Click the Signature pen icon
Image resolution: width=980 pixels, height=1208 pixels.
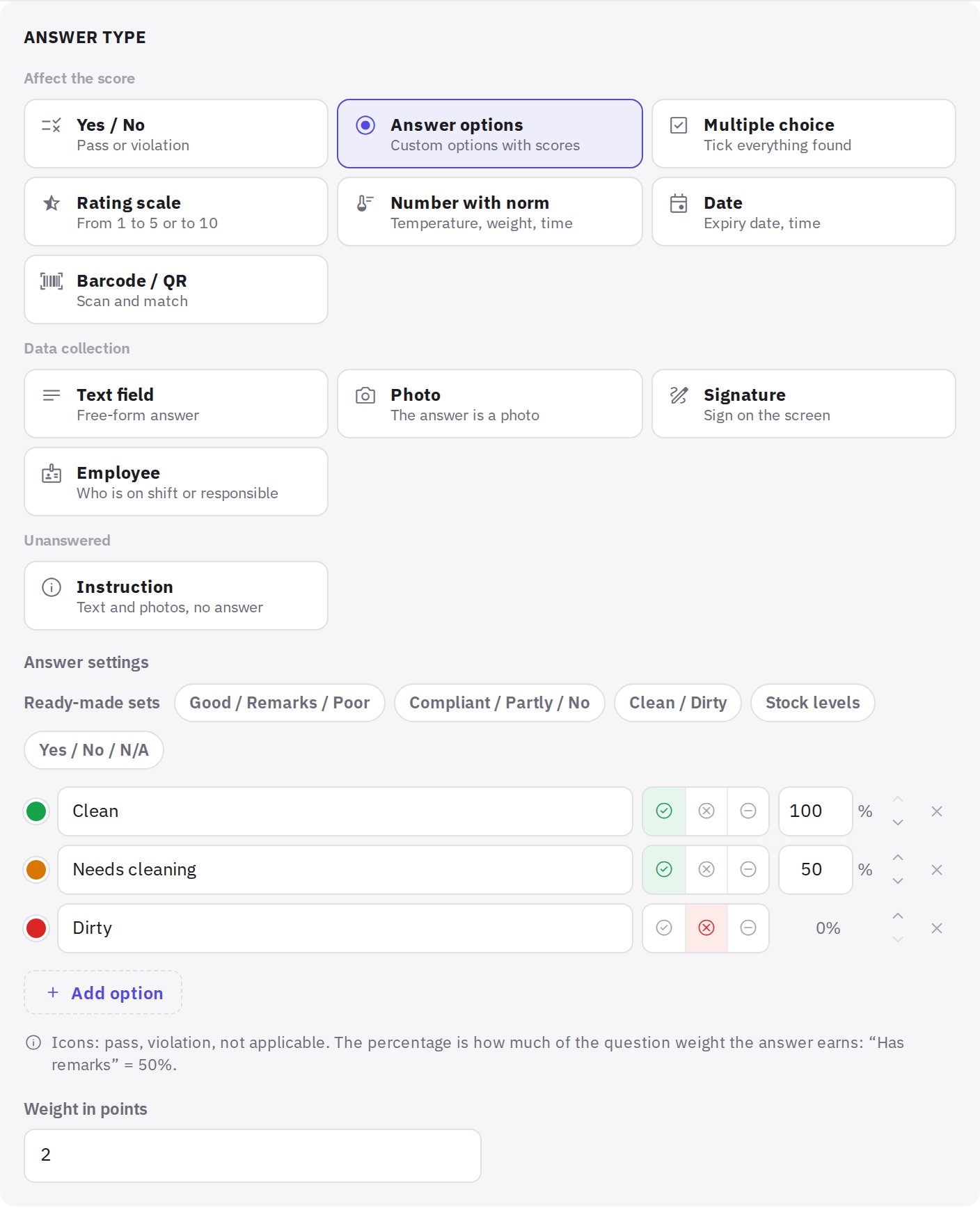(679, 395)
